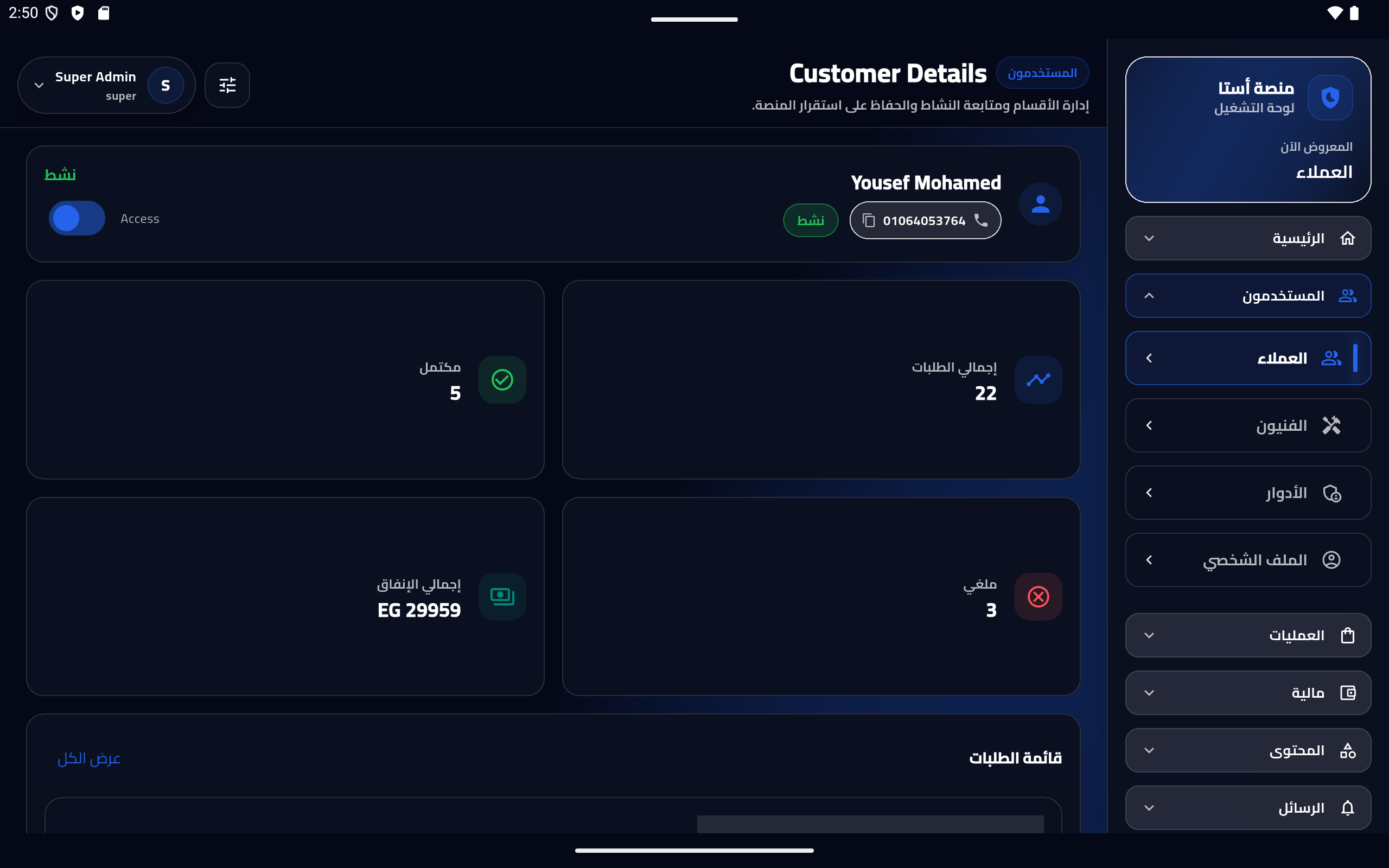Click the copy icon next to phone number
The width and height of the screenshot is (1389, 868).
pos(869,220)
